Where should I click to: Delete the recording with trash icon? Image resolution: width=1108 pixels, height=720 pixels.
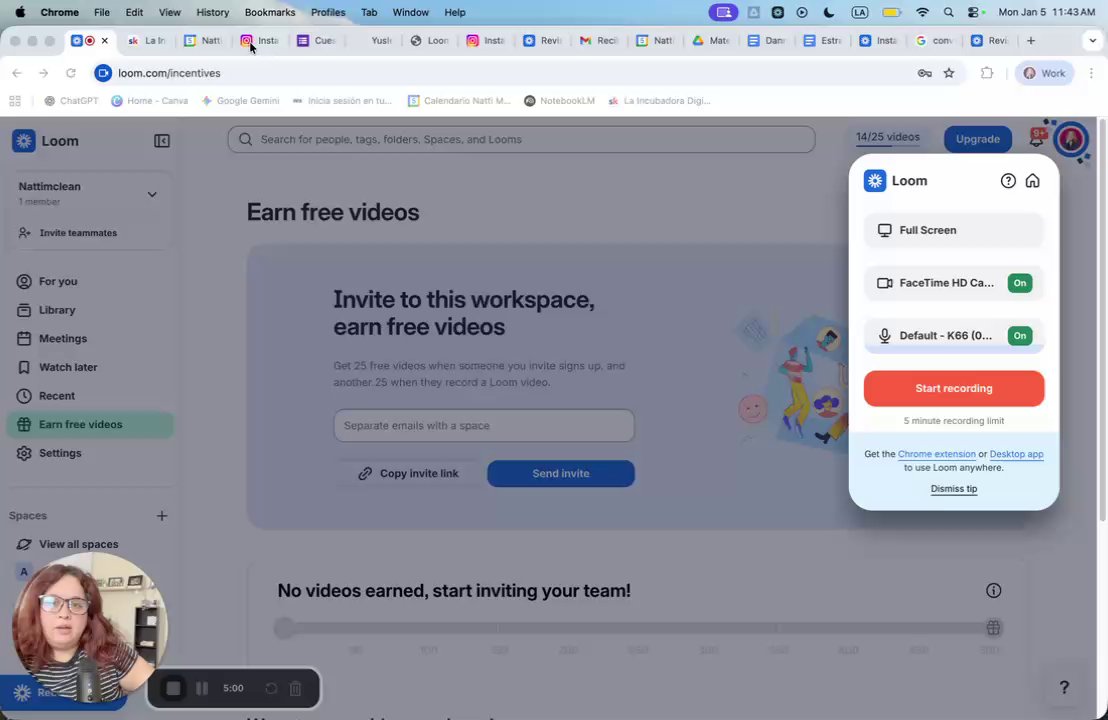[295, 688]
